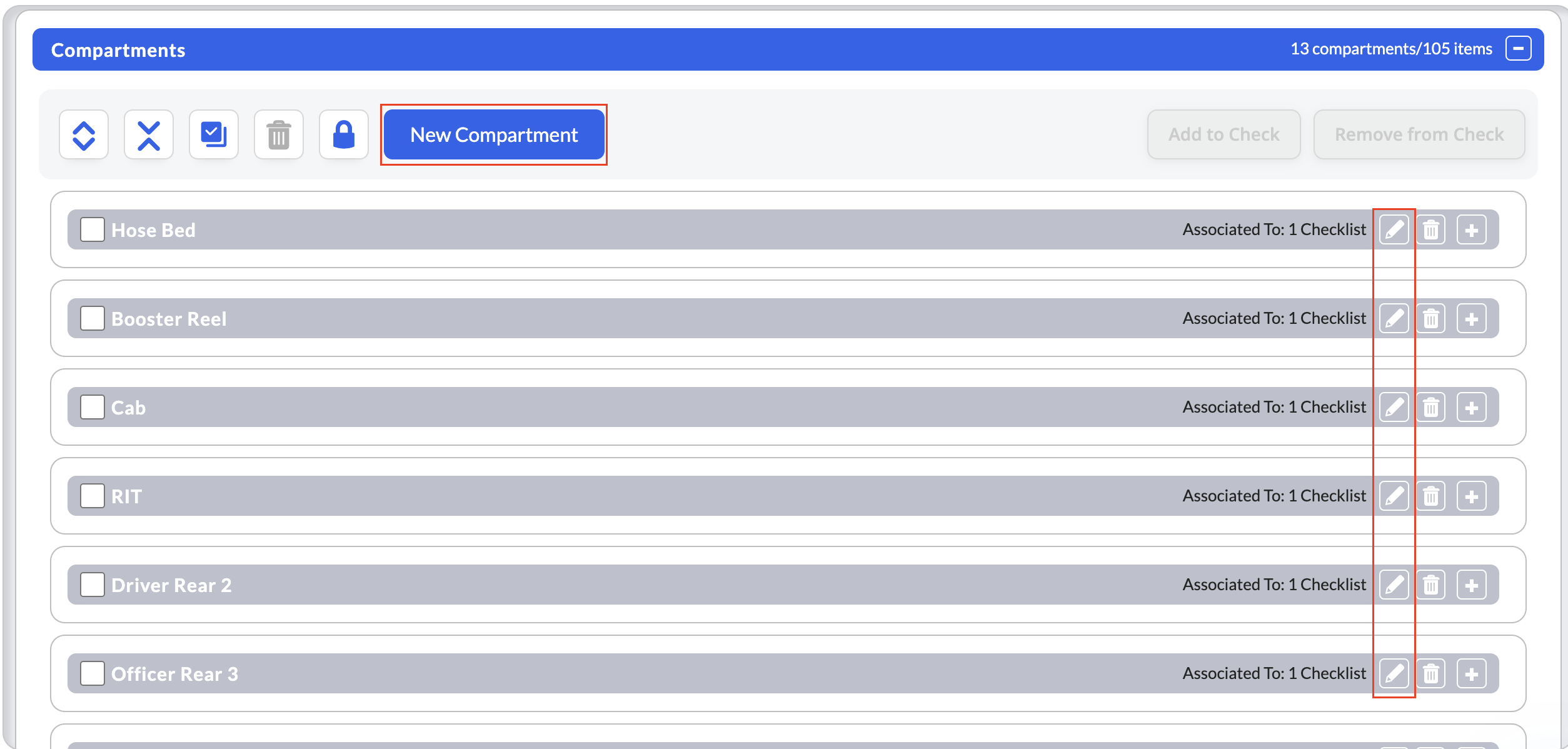The width and height of the screenshot is (1568, 749).
Task: Add an item to RIT with the plus icon
Action: 1472,496
